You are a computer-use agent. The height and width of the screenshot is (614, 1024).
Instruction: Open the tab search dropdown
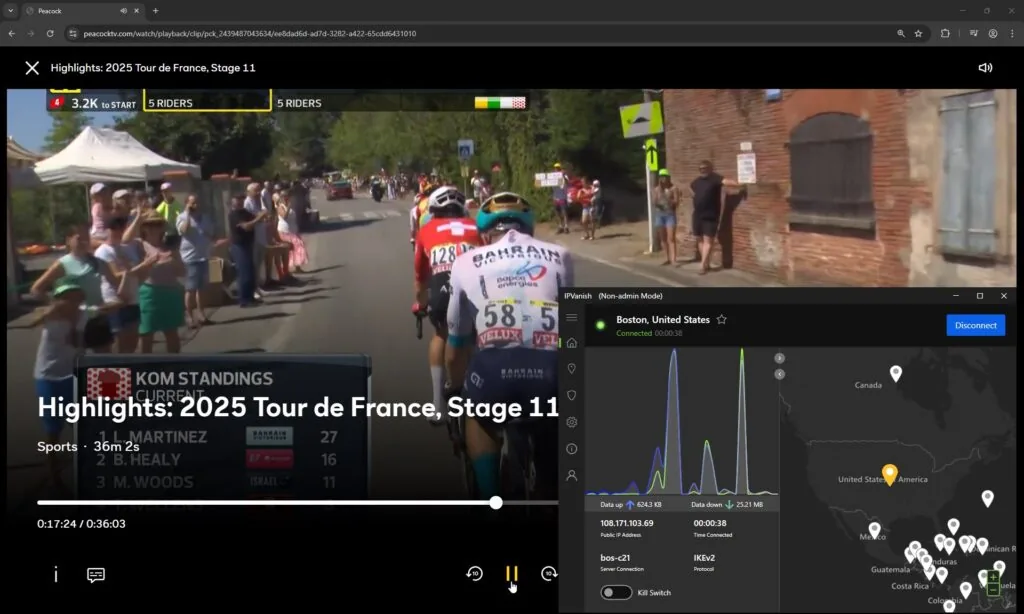[x=10, y=11]
